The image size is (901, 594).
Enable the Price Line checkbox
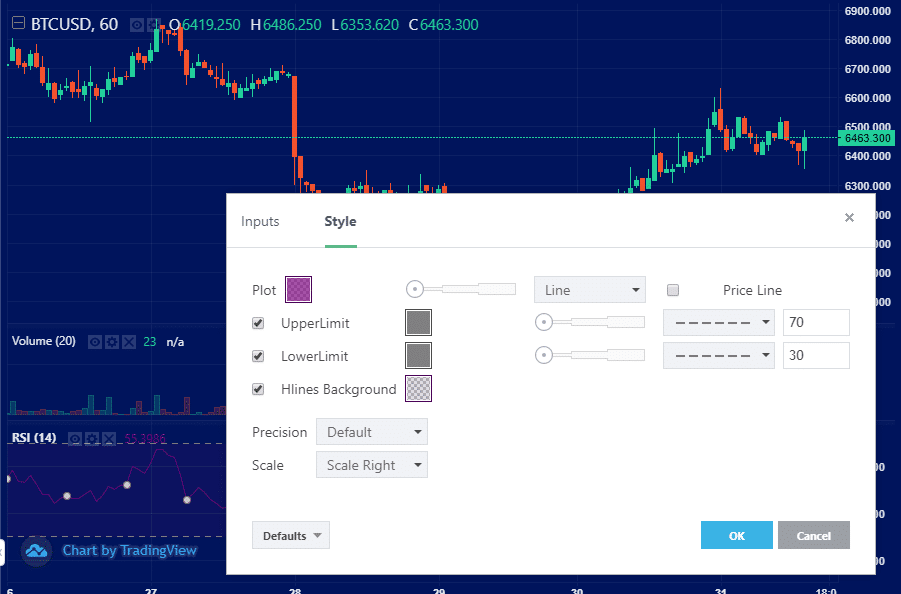point(673,290)
